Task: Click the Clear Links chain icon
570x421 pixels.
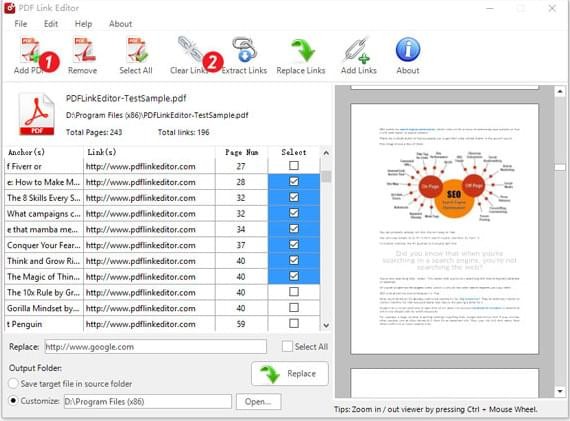Action: click(x=190, y=50)
